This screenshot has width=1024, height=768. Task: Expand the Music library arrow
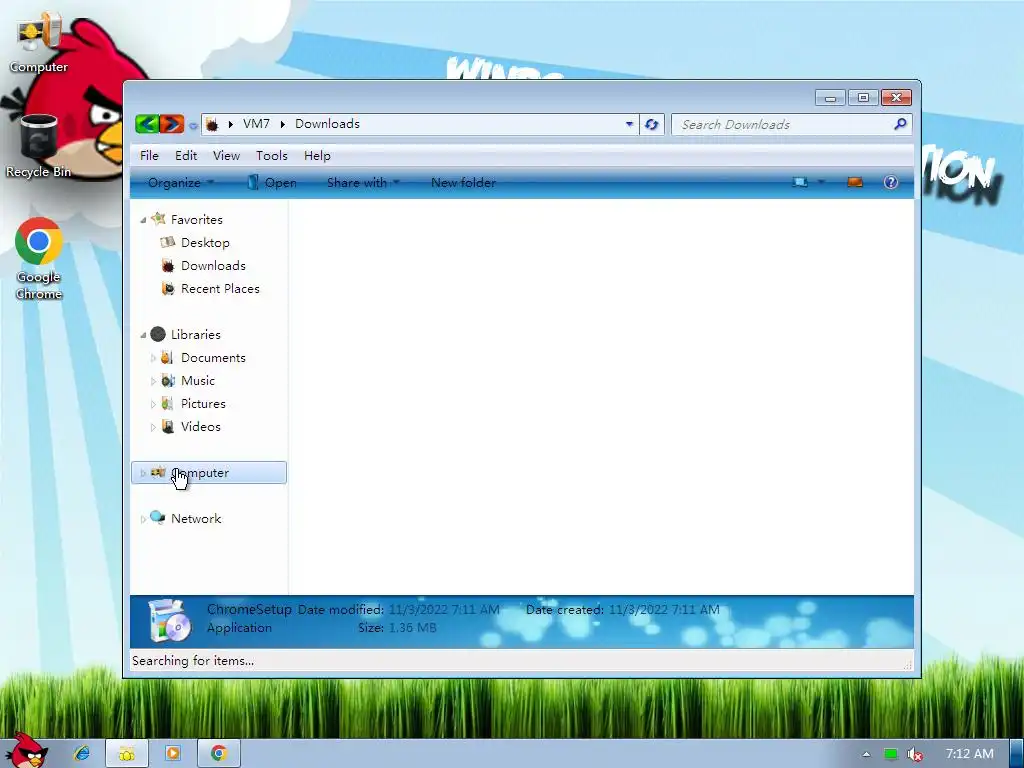(x=153, y=381)
